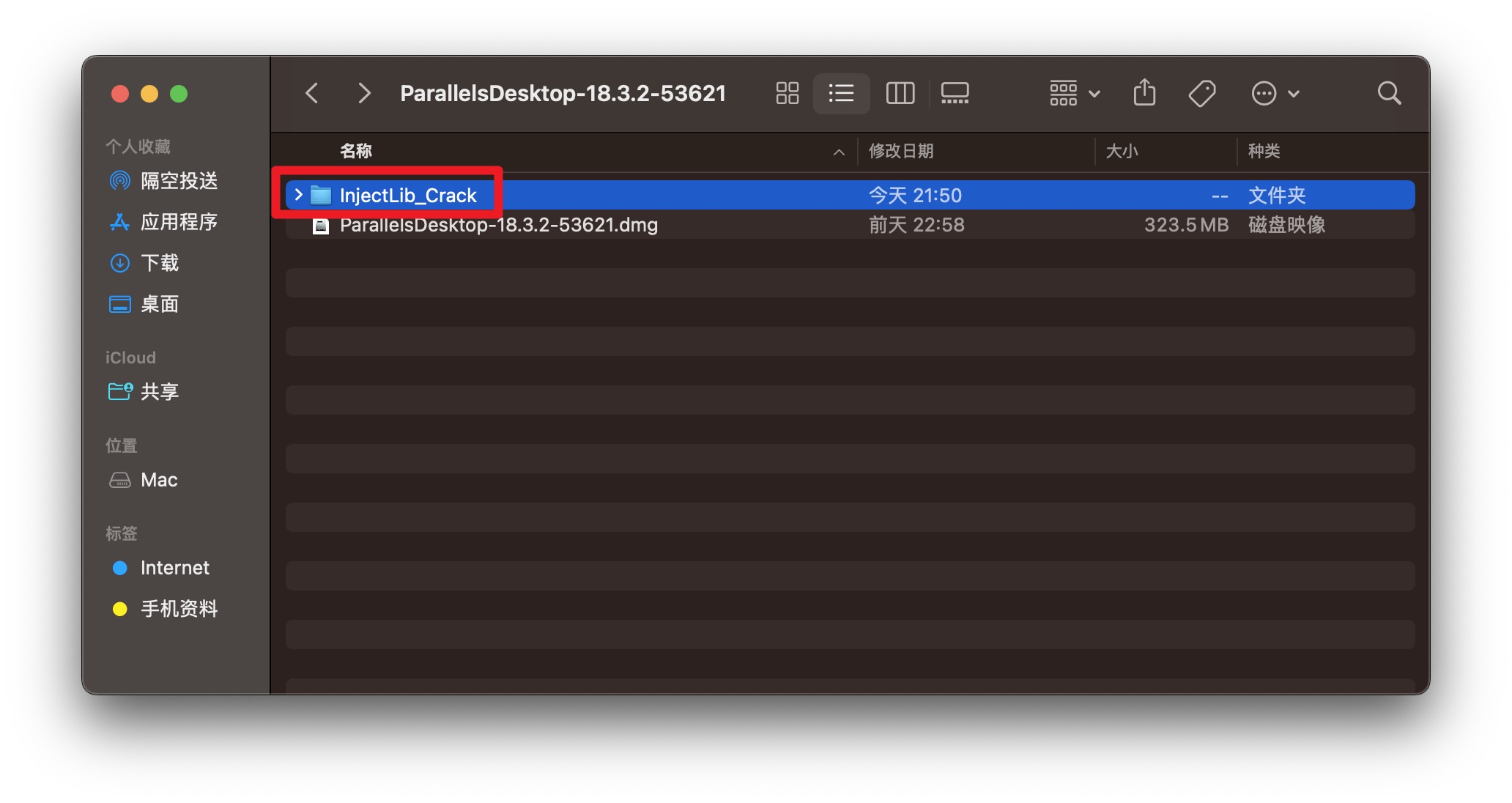The image size is (1512, 803).
Task: Go forward with the right arrow
Action: [363, 93]
